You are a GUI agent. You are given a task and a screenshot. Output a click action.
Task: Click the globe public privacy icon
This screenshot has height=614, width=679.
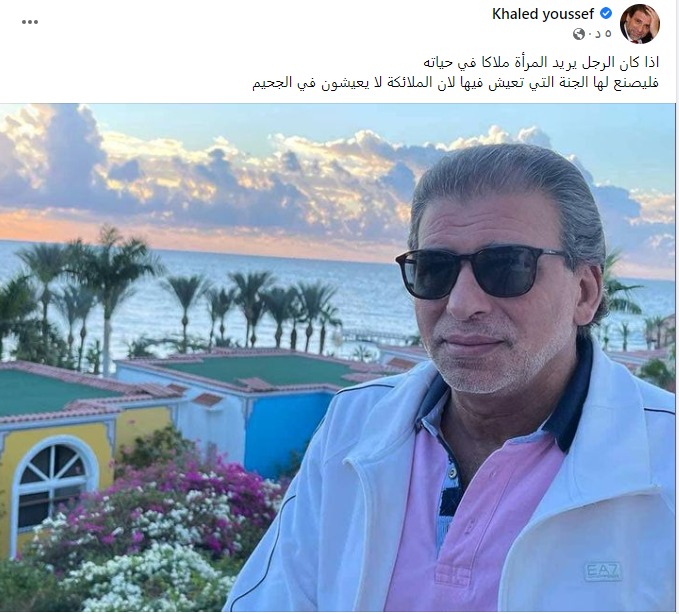point(579,34)
